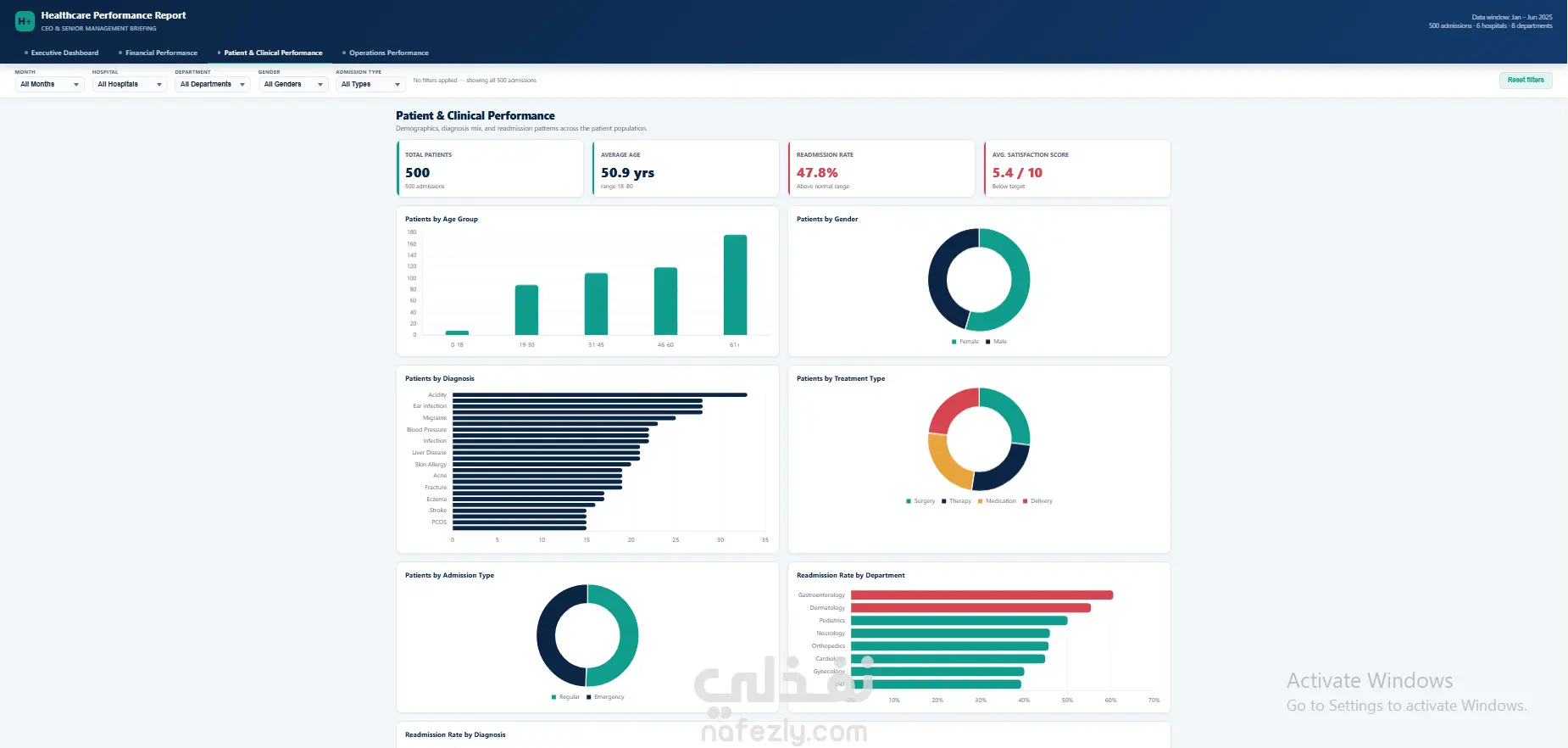Select the Average Age 50.9 yrs card
Viewport: 1568px width, 748px height.
[686, 169]
